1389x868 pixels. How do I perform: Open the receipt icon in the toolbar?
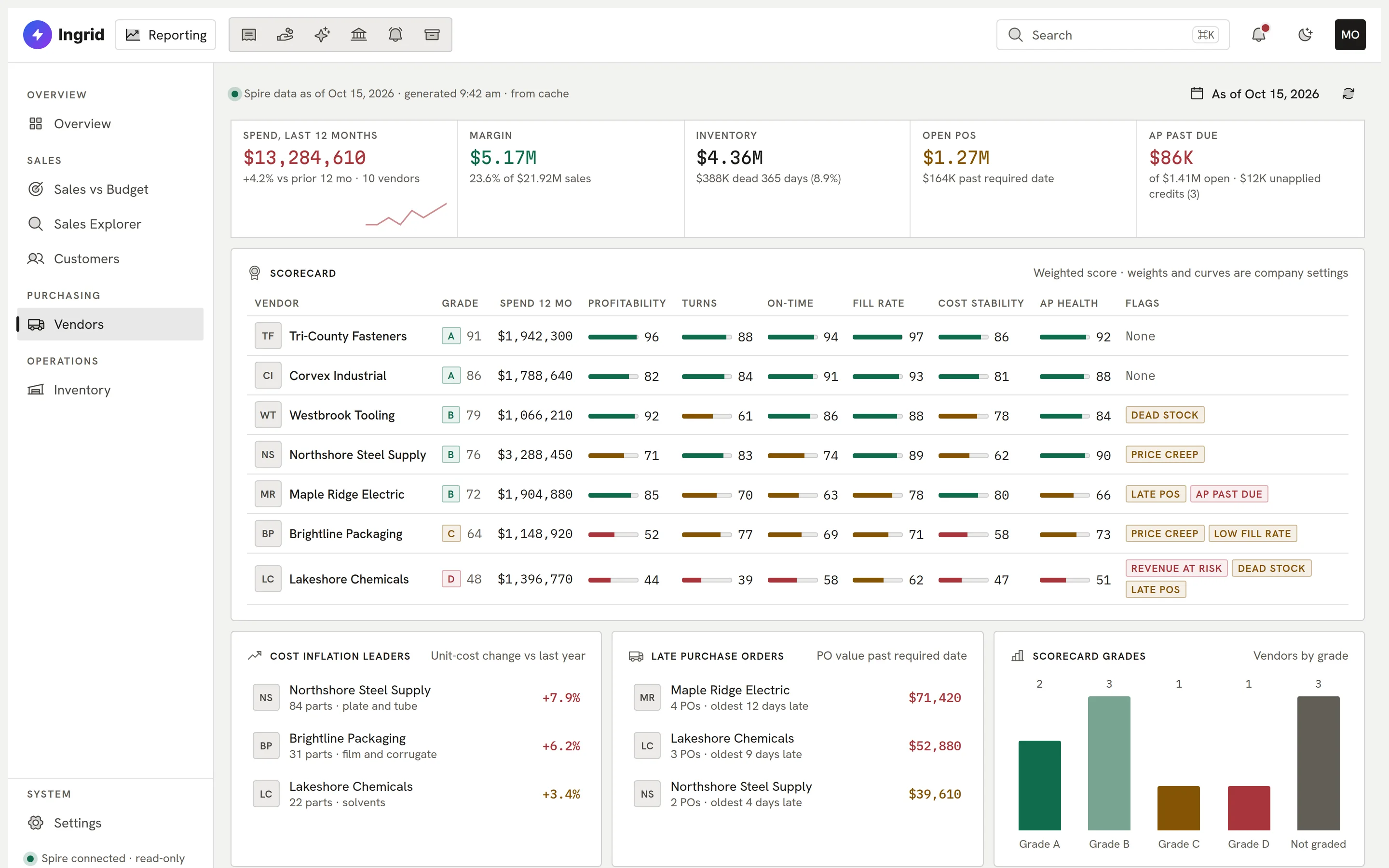click(248, 35)
